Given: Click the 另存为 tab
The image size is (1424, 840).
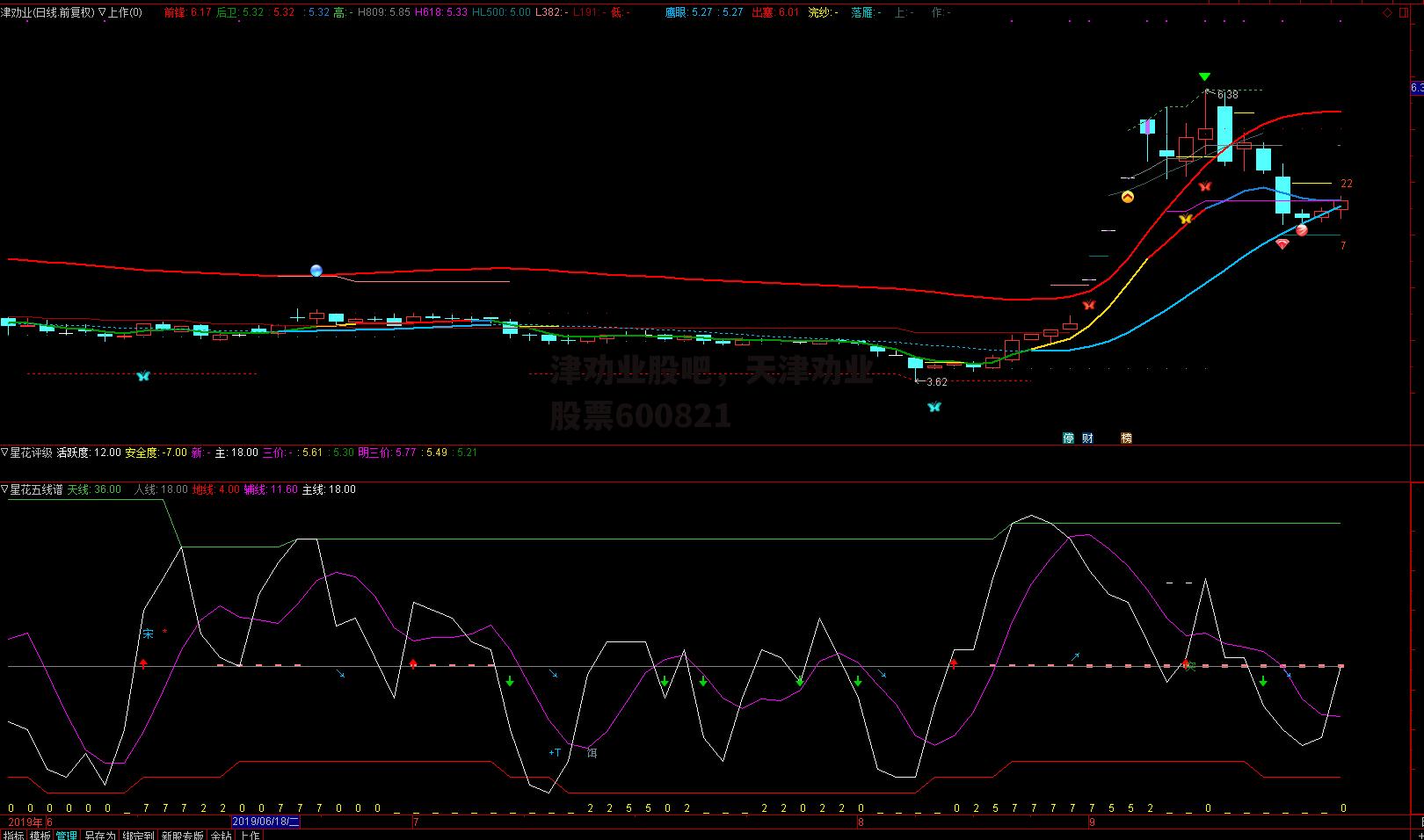Looking at the screenshot, I should [x=100, y=835].
